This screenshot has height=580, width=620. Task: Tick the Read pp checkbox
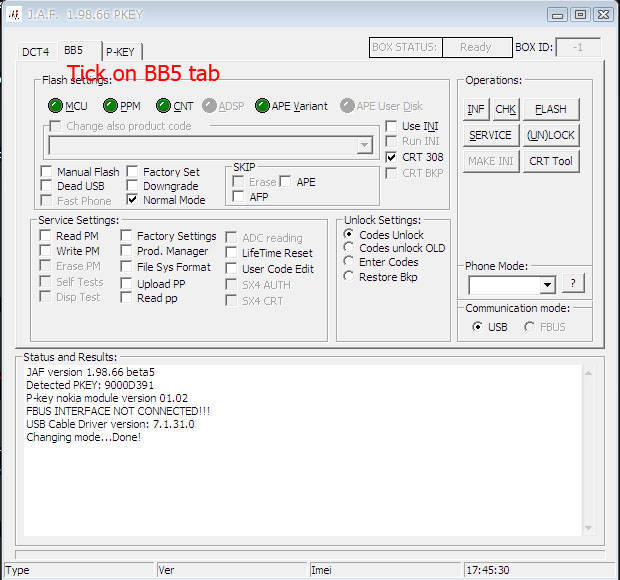126,298
